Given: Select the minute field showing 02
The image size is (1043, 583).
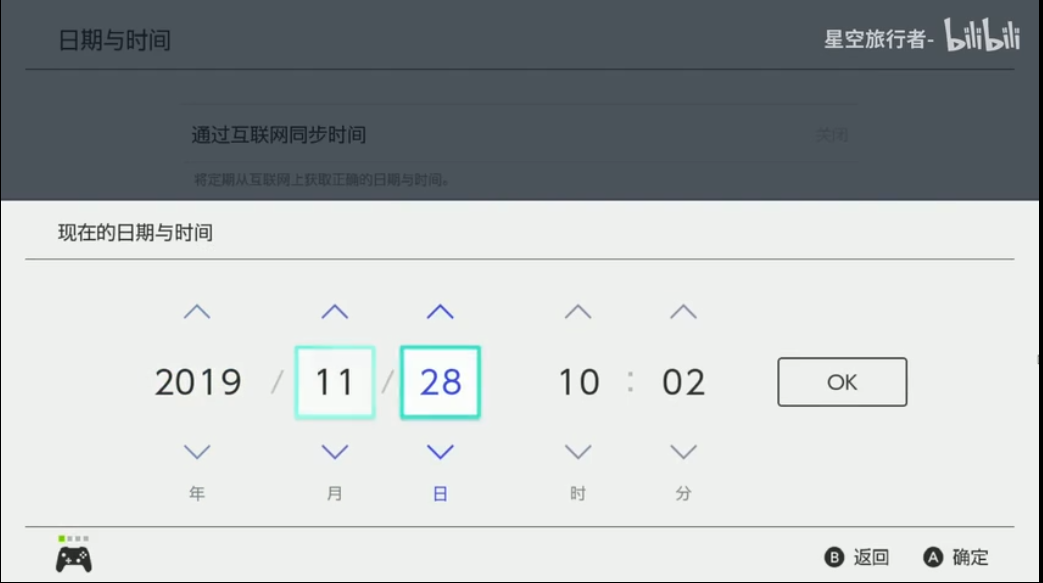Looking at the screenshot, I should [x=683, y=382].
